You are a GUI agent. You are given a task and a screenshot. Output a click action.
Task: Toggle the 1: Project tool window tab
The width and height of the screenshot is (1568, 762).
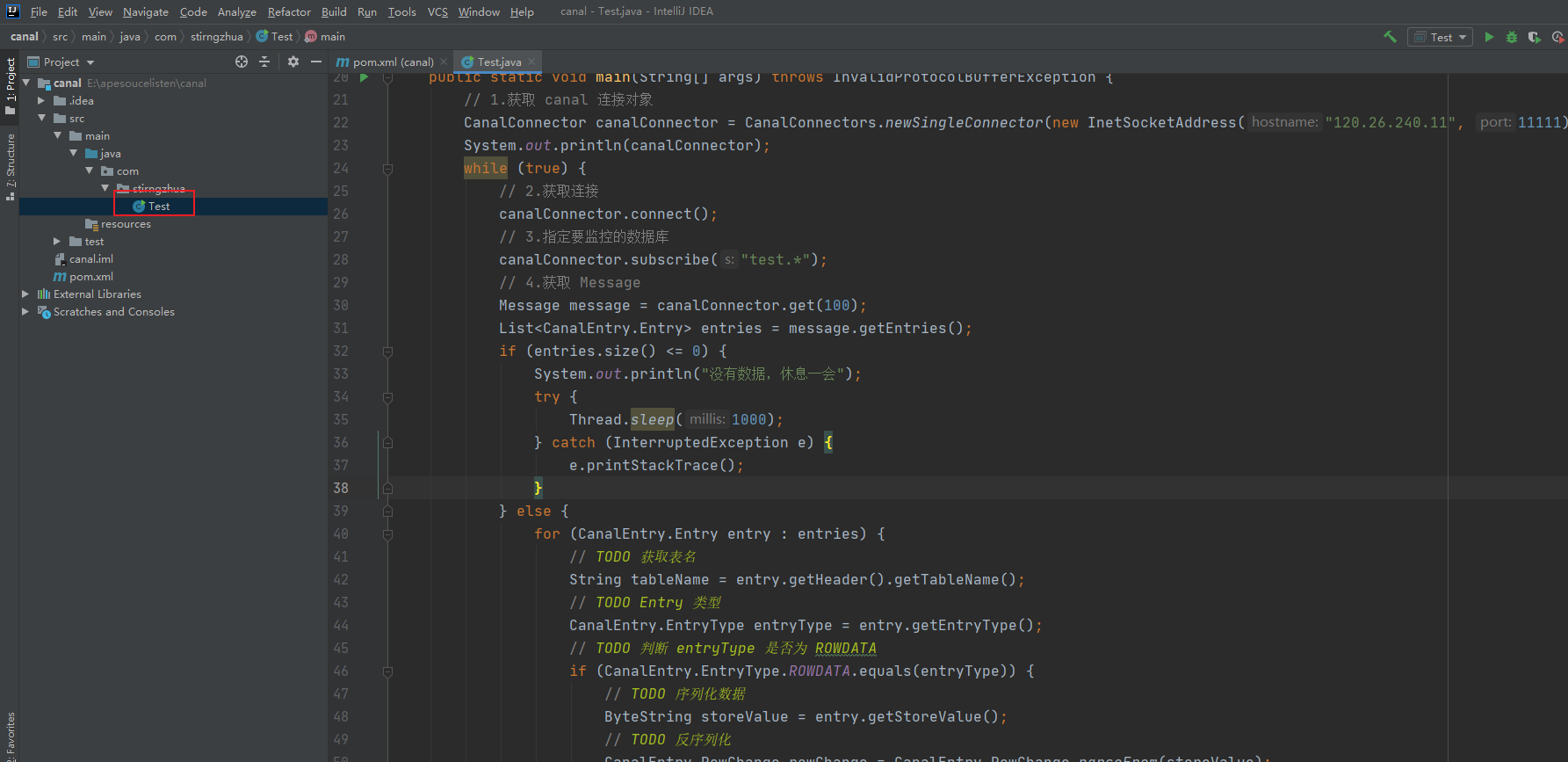[11, 85]
